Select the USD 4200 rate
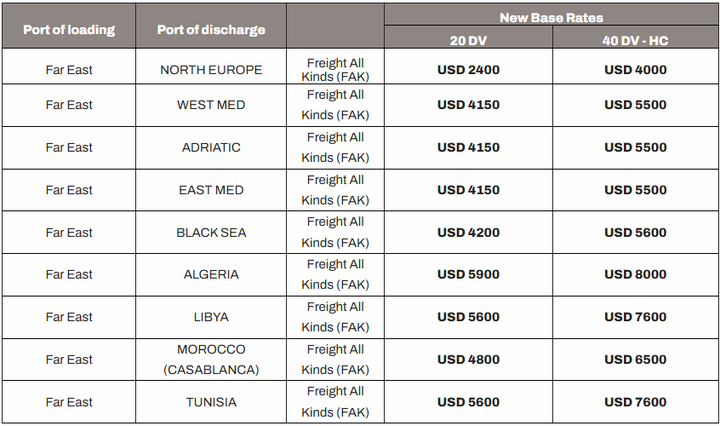Image resolution: width=720 pixels, height=426 pixels. [x=468, y=232]
